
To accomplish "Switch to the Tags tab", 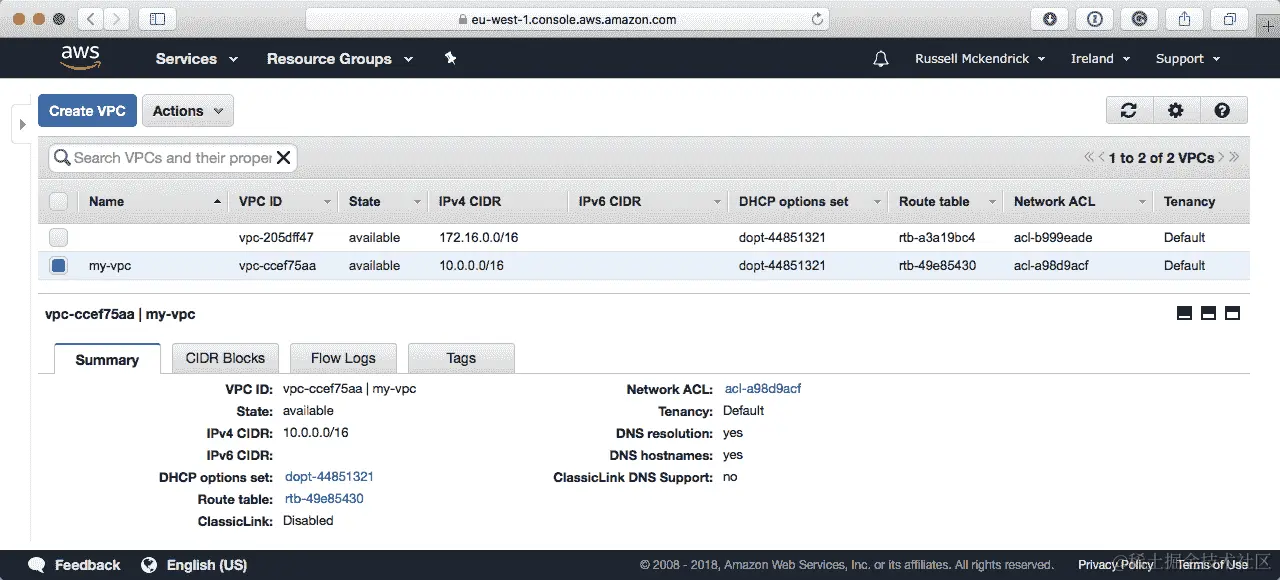I will [x=461, y=358].
